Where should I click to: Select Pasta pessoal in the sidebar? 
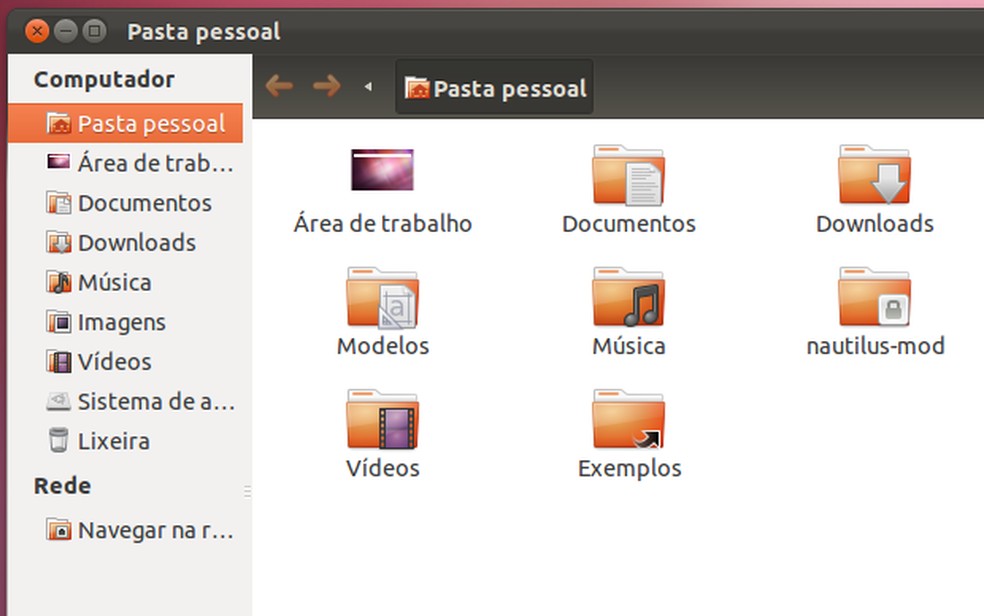point(126,124)
